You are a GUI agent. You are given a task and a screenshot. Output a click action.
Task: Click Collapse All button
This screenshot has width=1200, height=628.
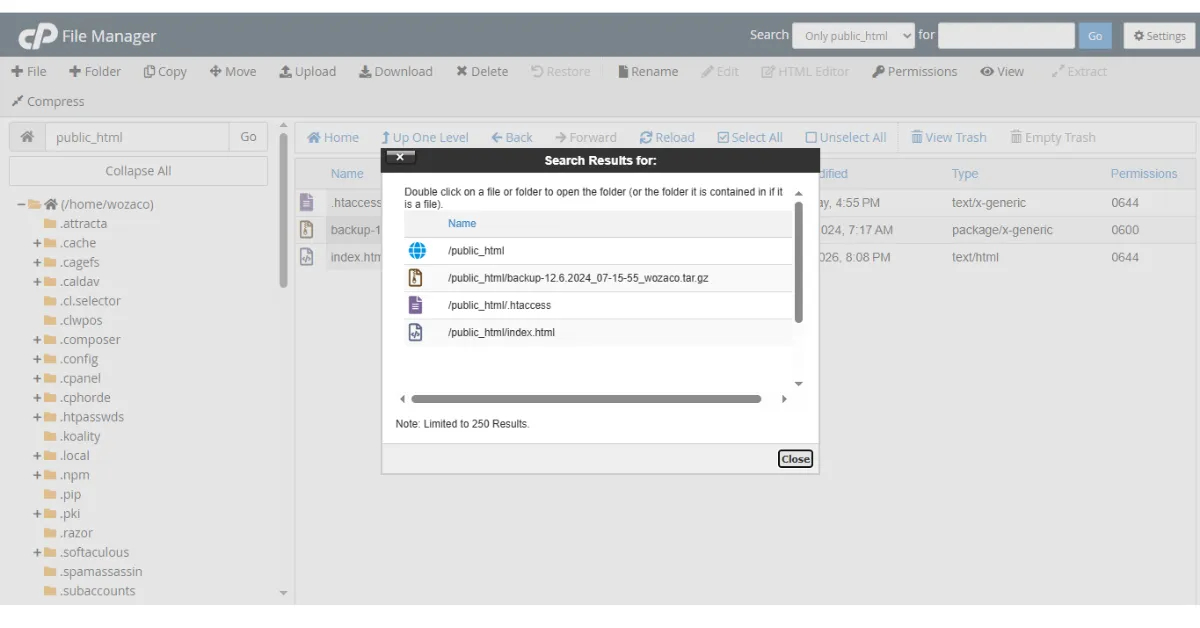click(138, 171)
